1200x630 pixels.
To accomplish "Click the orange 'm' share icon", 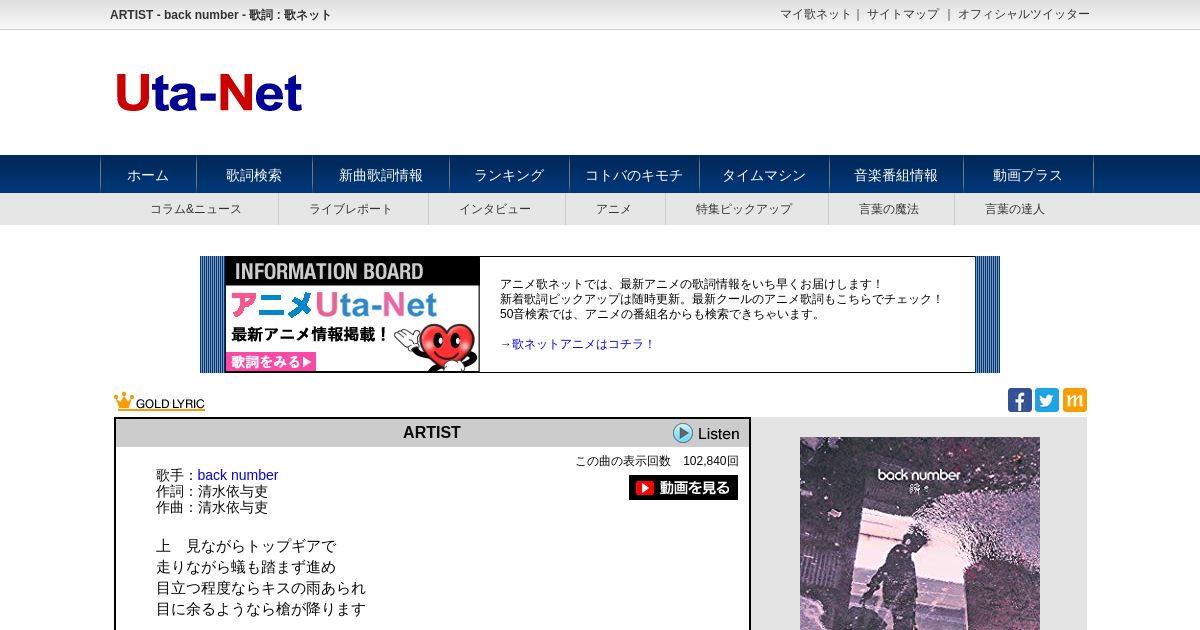I will pyautogui.click(x=1074, y=400).
